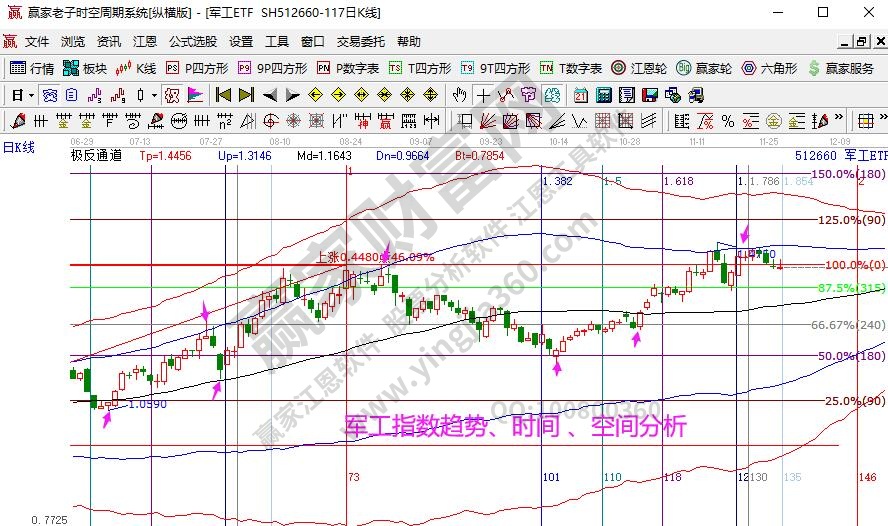The width and height of the screenshot is (888, 526).
Task: Click the save floppy disk icon
Action: point(651,95)
